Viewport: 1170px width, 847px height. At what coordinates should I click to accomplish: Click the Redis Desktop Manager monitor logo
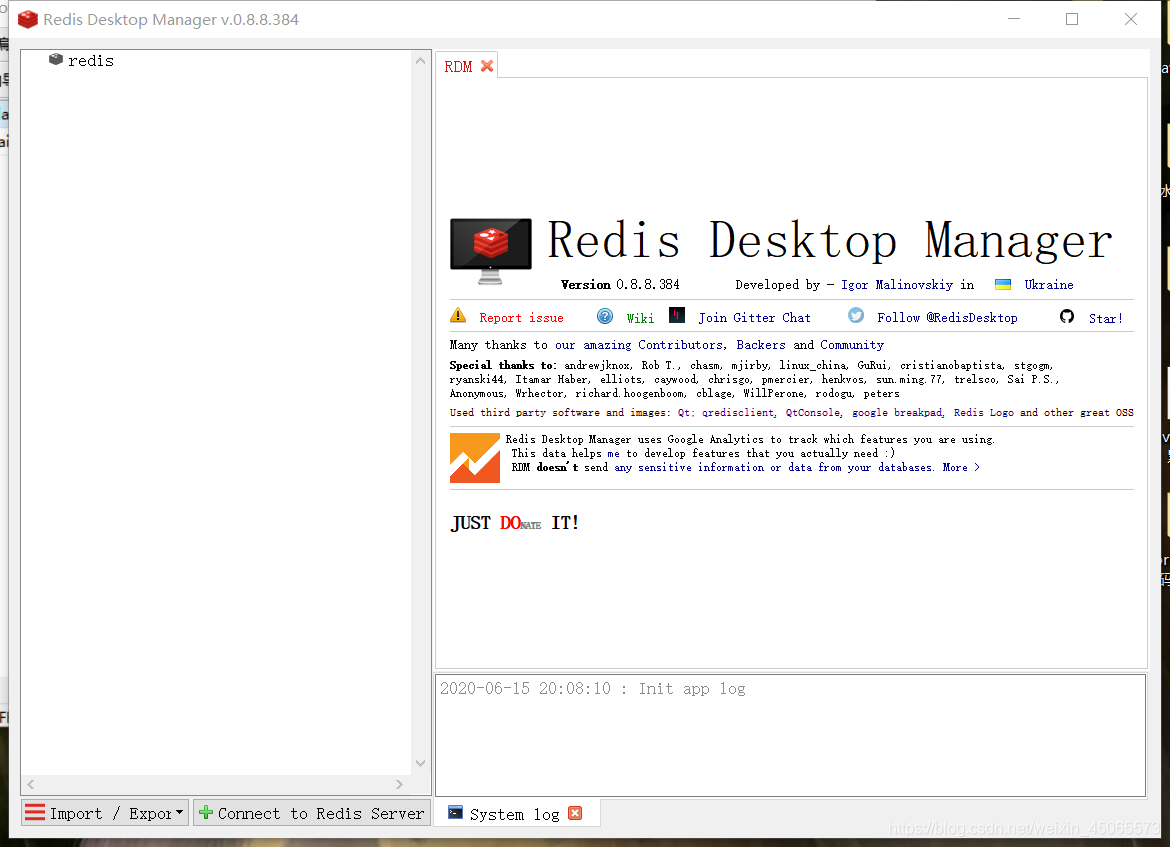(x=490, y=251)
